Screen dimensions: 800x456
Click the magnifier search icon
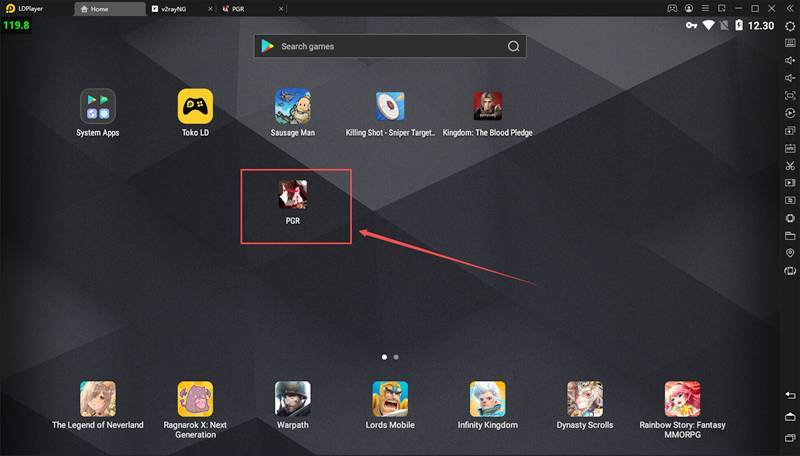pyautogui.click(x=513, y=46)
